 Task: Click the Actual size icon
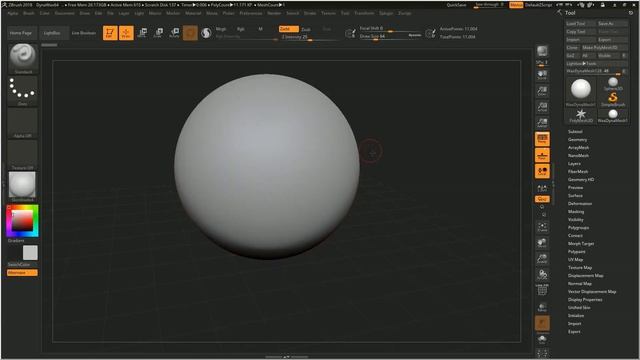[542, 107]
